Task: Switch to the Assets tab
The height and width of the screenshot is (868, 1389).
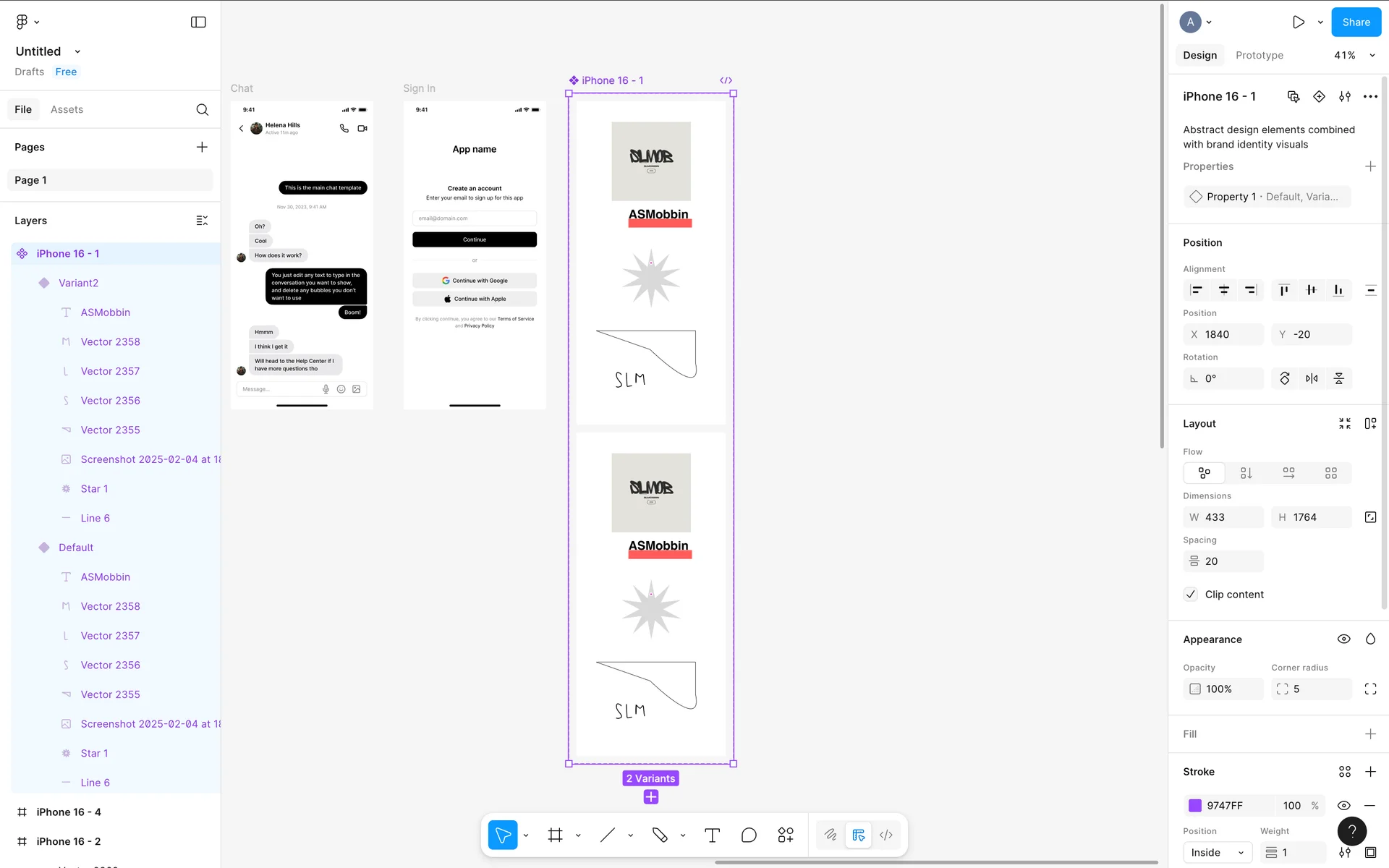Action: pyautogui.click(x=67, y=109)
